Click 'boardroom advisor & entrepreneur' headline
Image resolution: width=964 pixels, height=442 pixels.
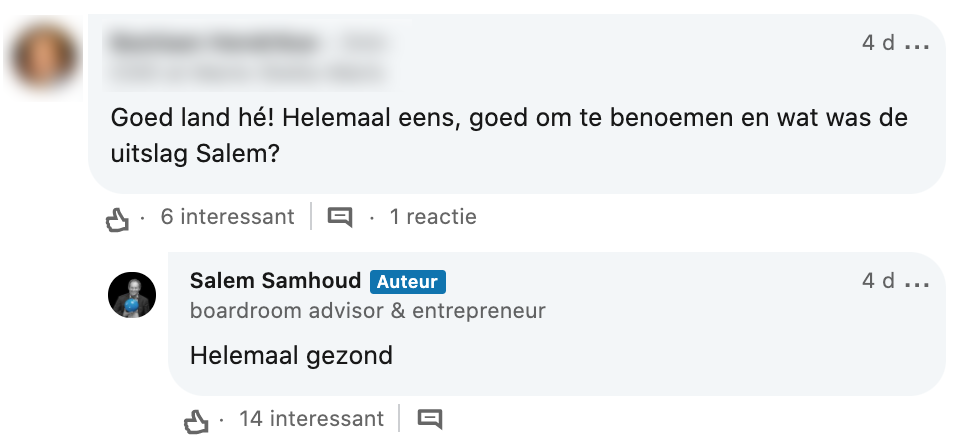367,310
